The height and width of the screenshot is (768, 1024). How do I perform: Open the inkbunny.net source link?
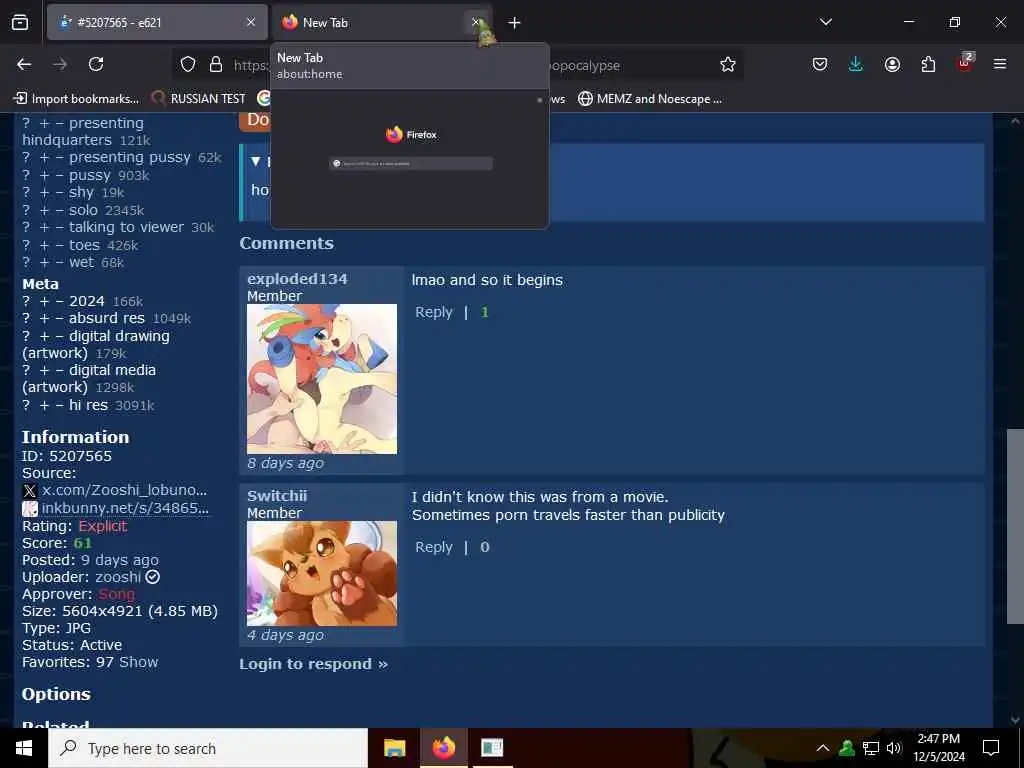(125, 507)
